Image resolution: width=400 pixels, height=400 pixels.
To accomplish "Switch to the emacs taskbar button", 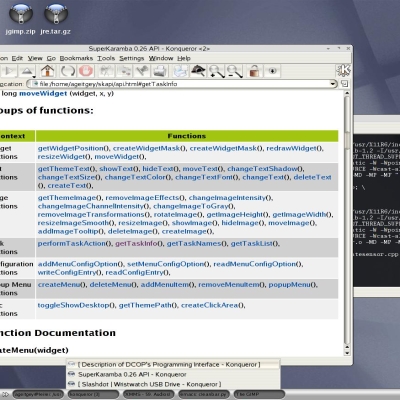I will tap(204, 394).
